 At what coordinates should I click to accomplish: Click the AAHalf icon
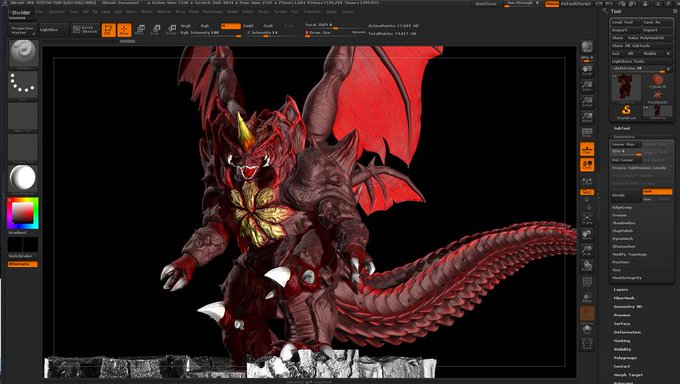(587, 117)
